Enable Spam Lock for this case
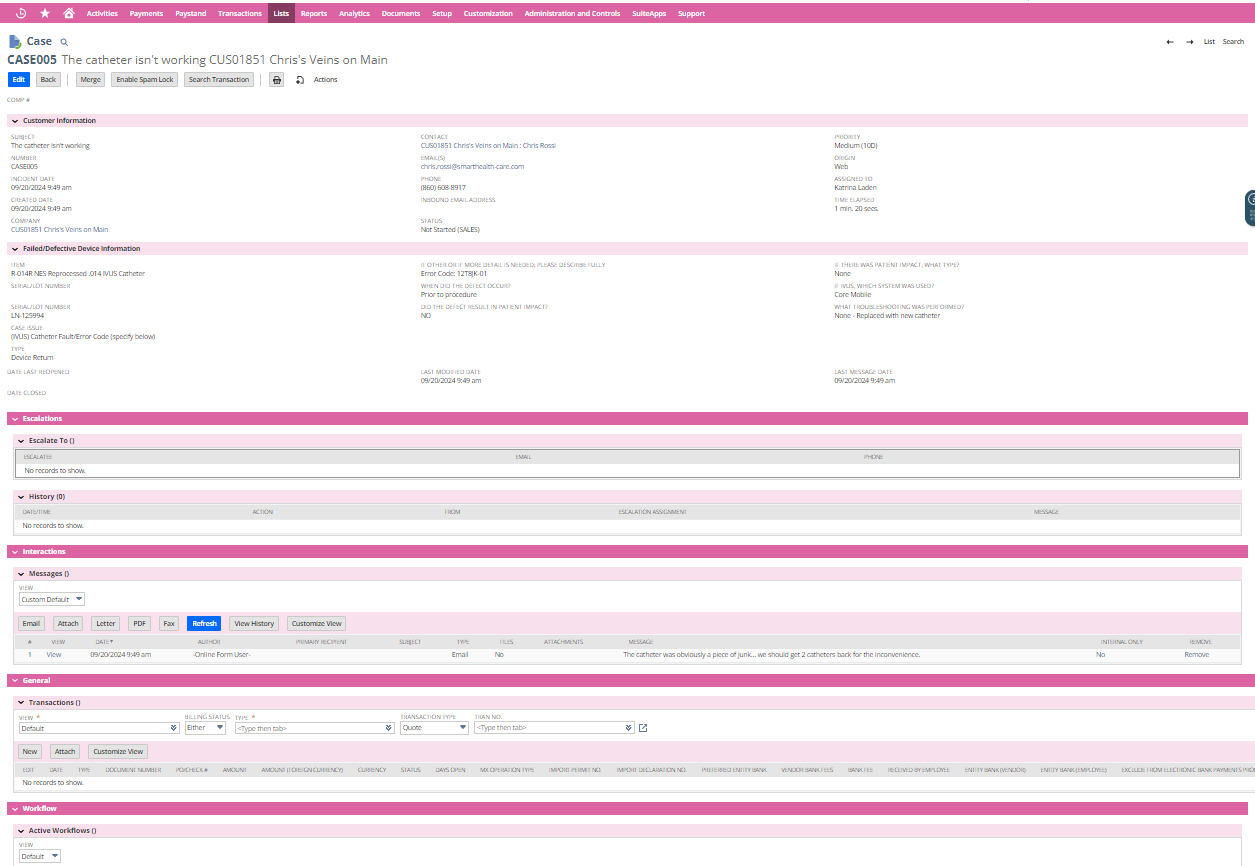 [143, 79]
